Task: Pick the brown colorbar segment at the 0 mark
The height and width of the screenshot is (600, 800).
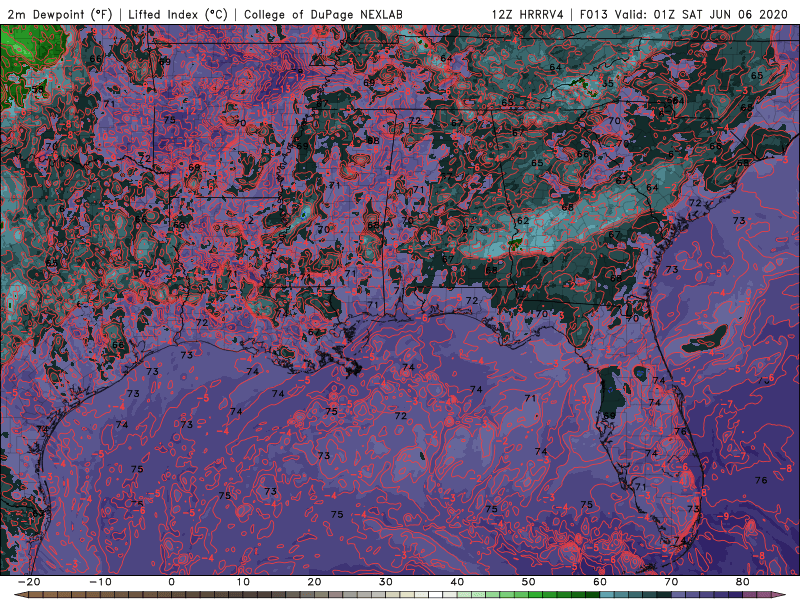Action: click(179, 595)
